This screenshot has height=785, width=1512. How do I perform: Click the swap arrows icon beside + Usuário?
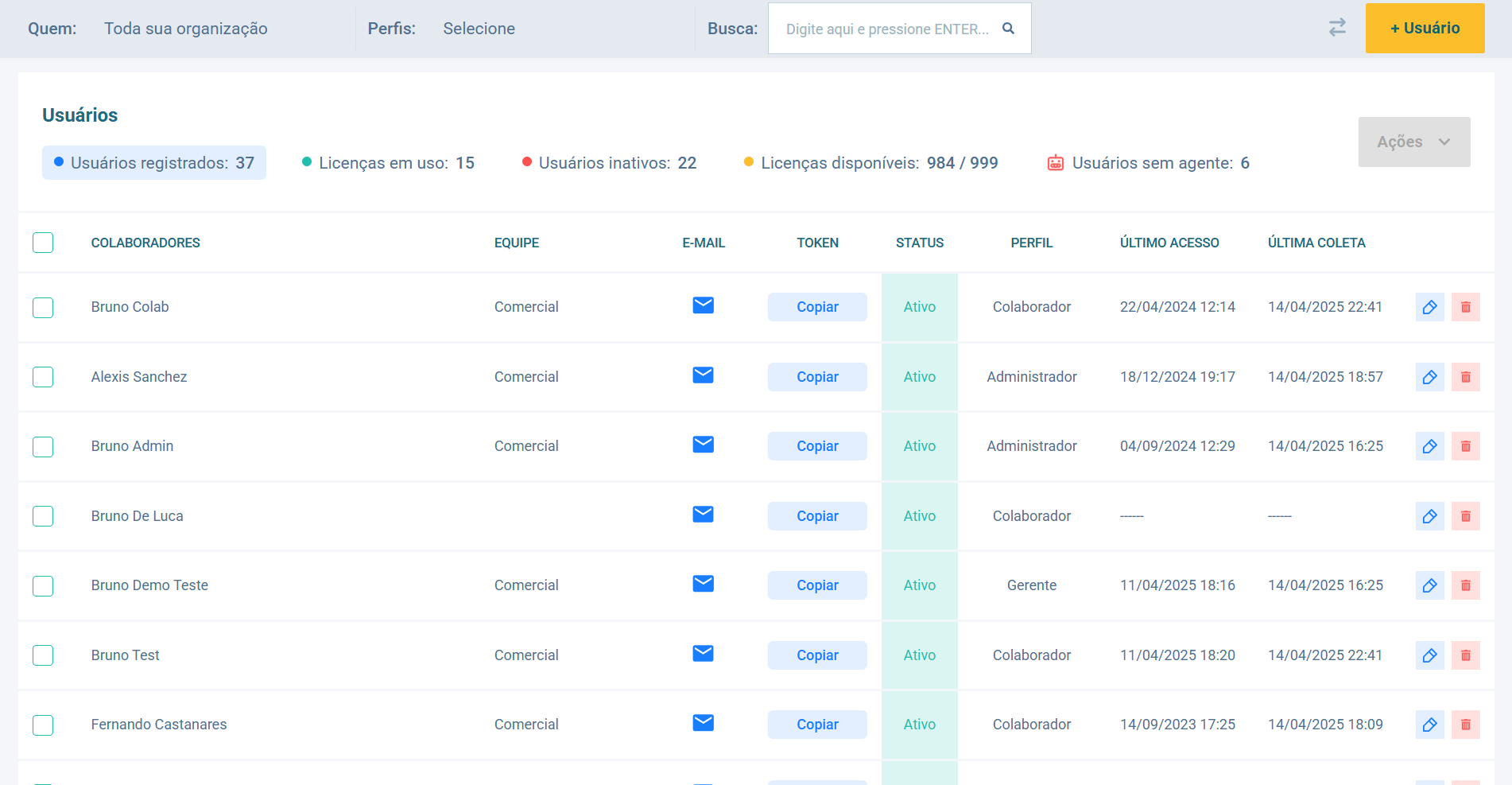[1337, 28]
